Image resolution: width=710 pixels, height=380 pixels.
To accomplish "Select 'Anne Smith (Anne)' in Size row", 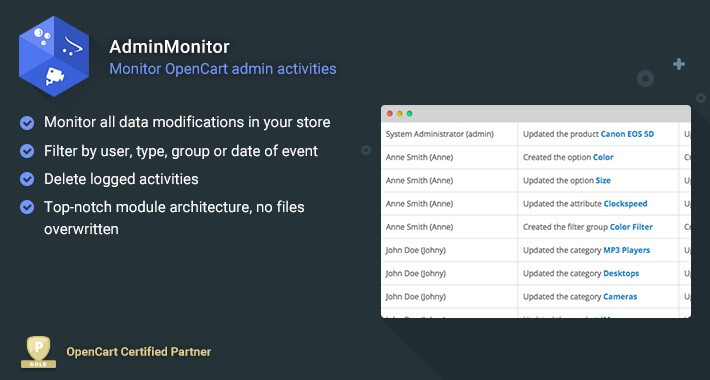I will [419, 180].
